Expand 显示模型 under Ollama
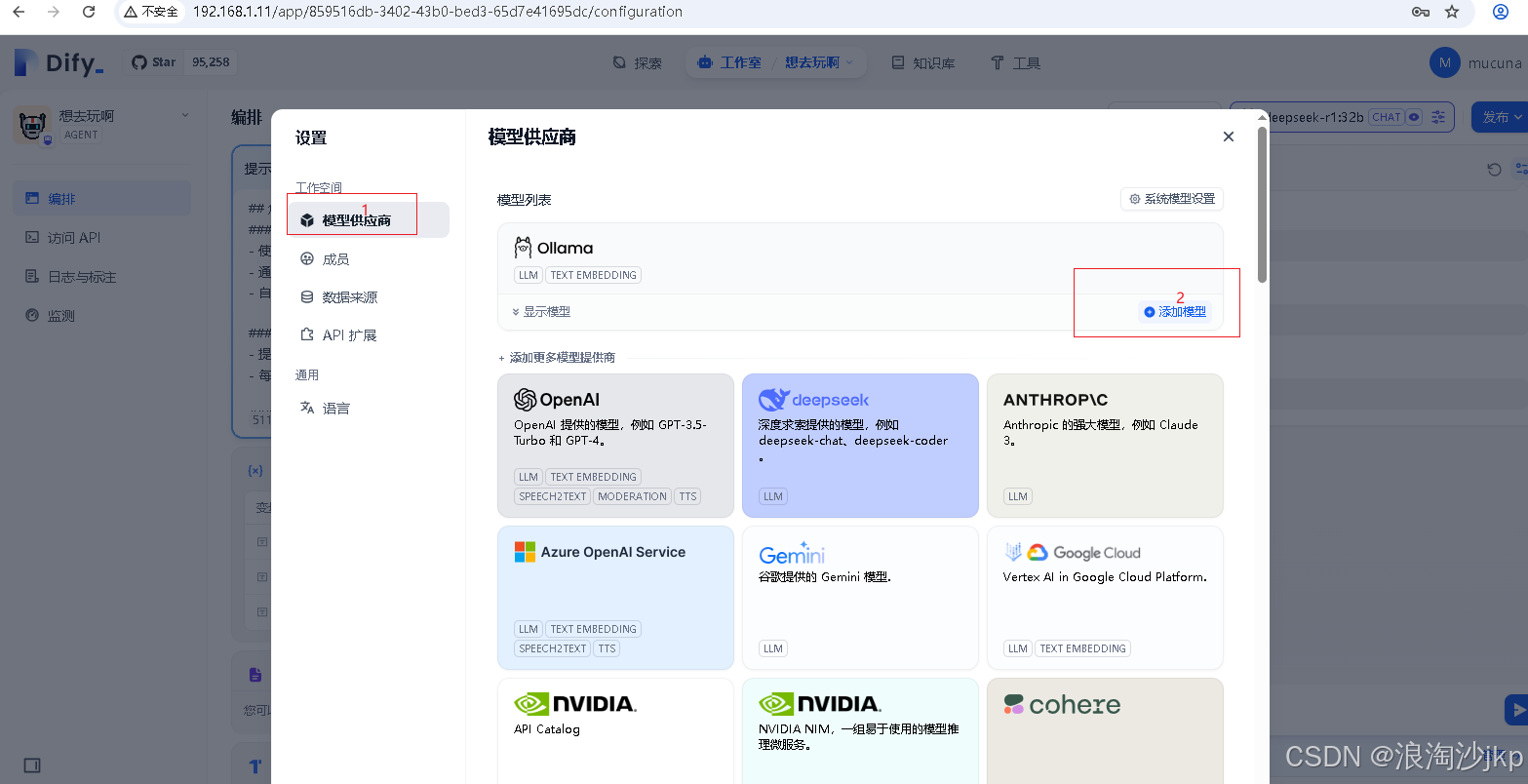Screen dimensions: 1528x784 (541, 312)
